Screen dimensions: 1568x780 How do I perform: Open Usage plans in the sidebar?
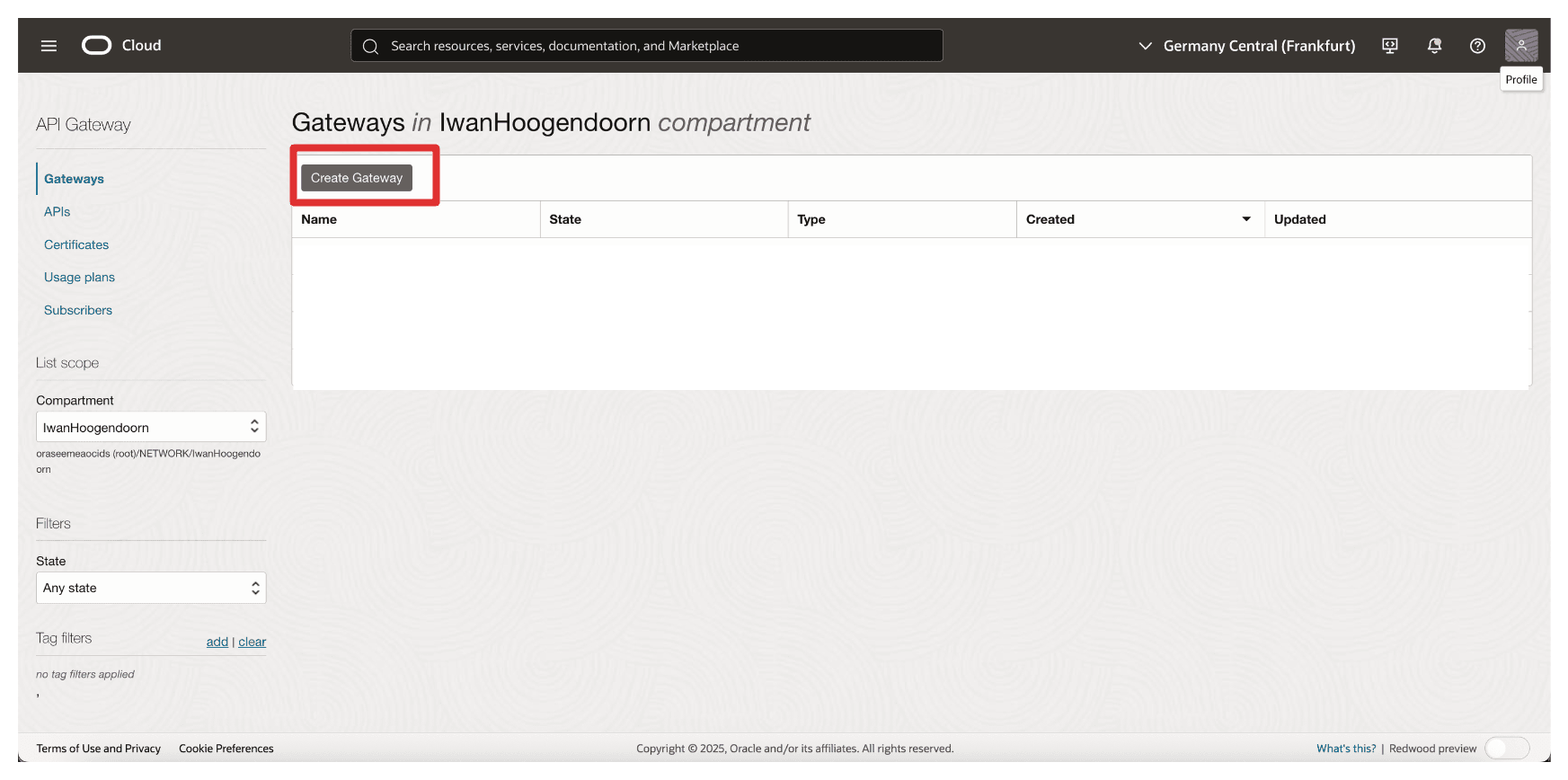click(79, 278)
